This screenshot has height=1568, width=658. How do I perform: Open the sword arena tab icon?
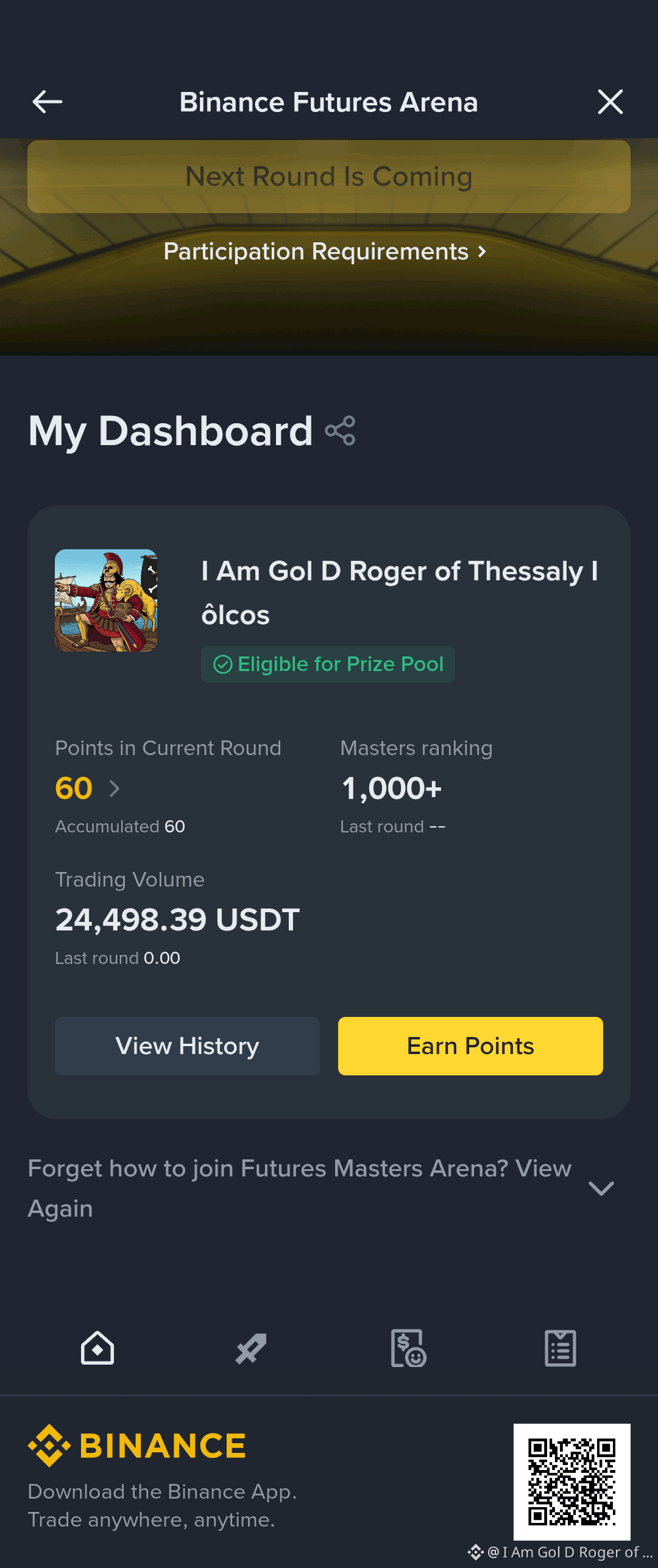[x=251, y=1348]
